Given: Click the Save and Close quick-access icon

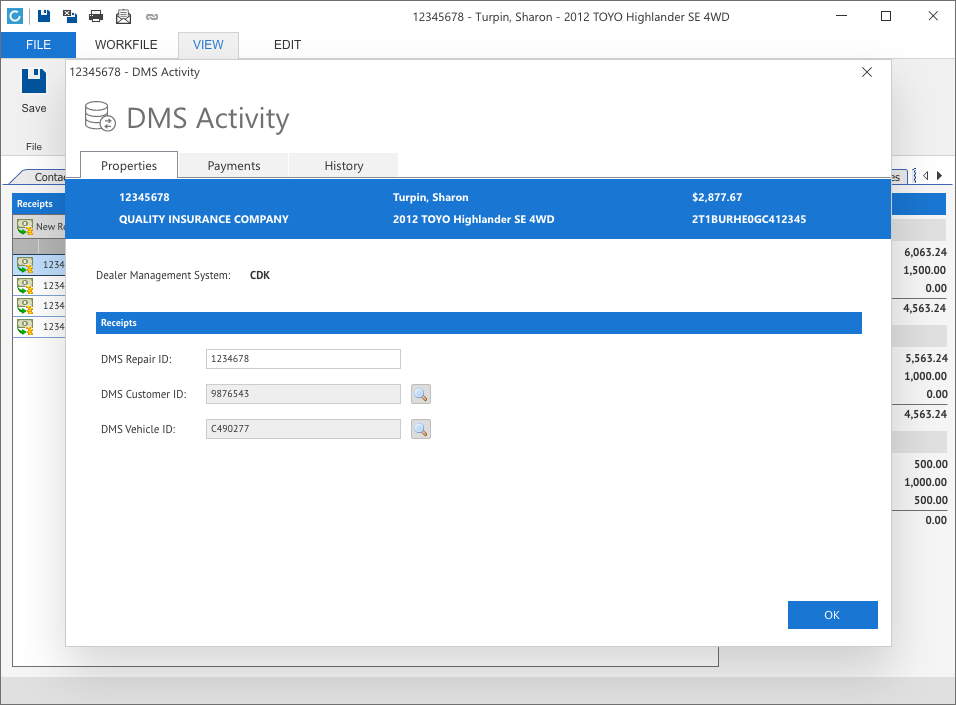Looking at the screenshot, I should pos(70,16).
